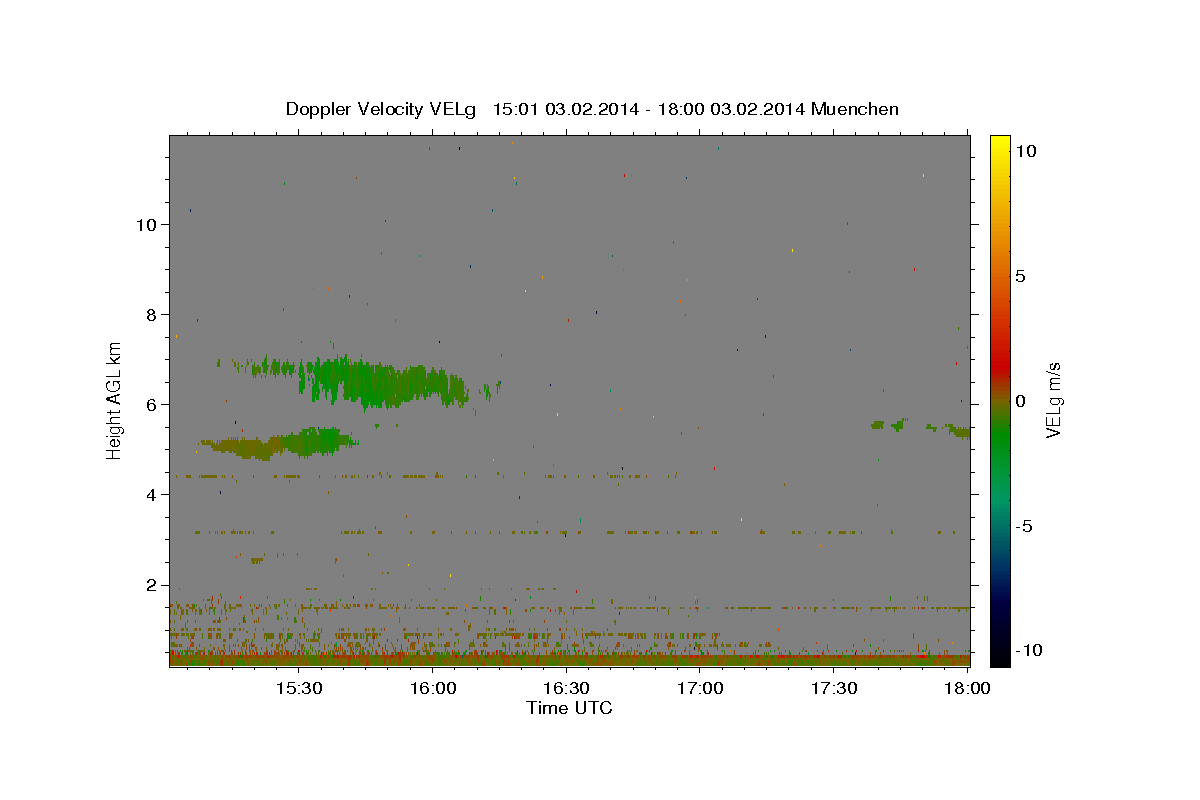Click the lower olive cloud layer near 5 km
This screenshot has height=800, width=1200.
(x=278, y=443)
